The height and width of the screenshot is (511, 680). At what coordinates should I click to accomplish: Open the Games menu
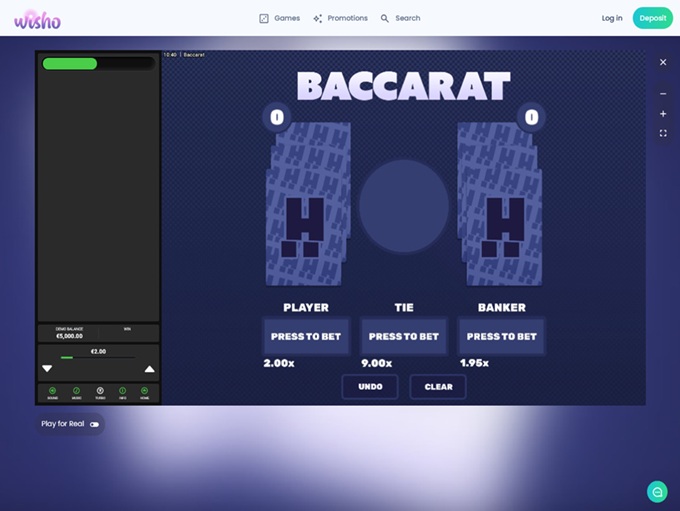coord(279,18)
